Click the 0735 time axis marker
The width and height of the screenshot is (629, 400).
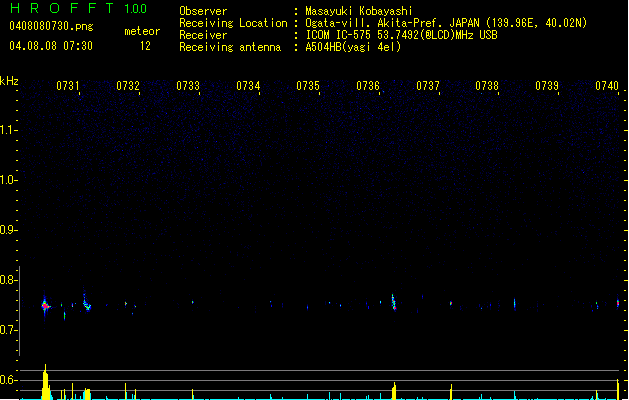(308, 86)
